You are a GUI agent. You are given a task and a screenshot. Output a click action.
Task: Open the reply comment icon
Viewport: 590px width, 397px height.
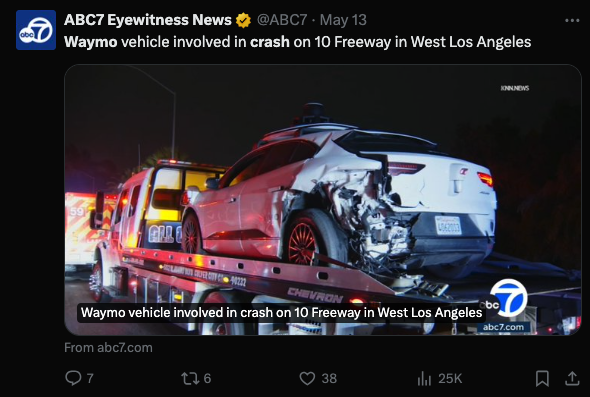(x=73, y=378)
